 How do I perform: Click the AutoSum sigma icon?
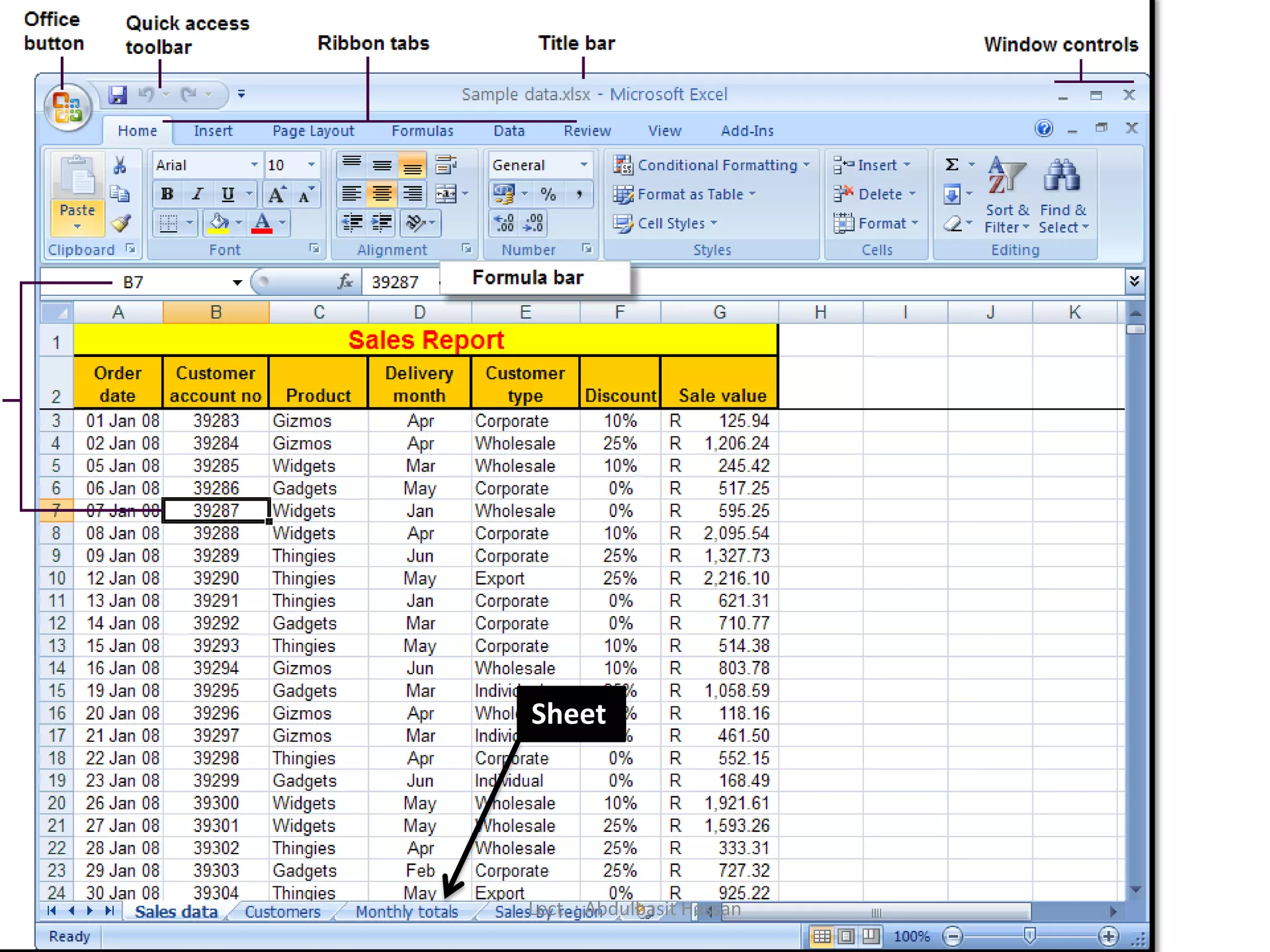pyautogui.click(x=952, y=165)
